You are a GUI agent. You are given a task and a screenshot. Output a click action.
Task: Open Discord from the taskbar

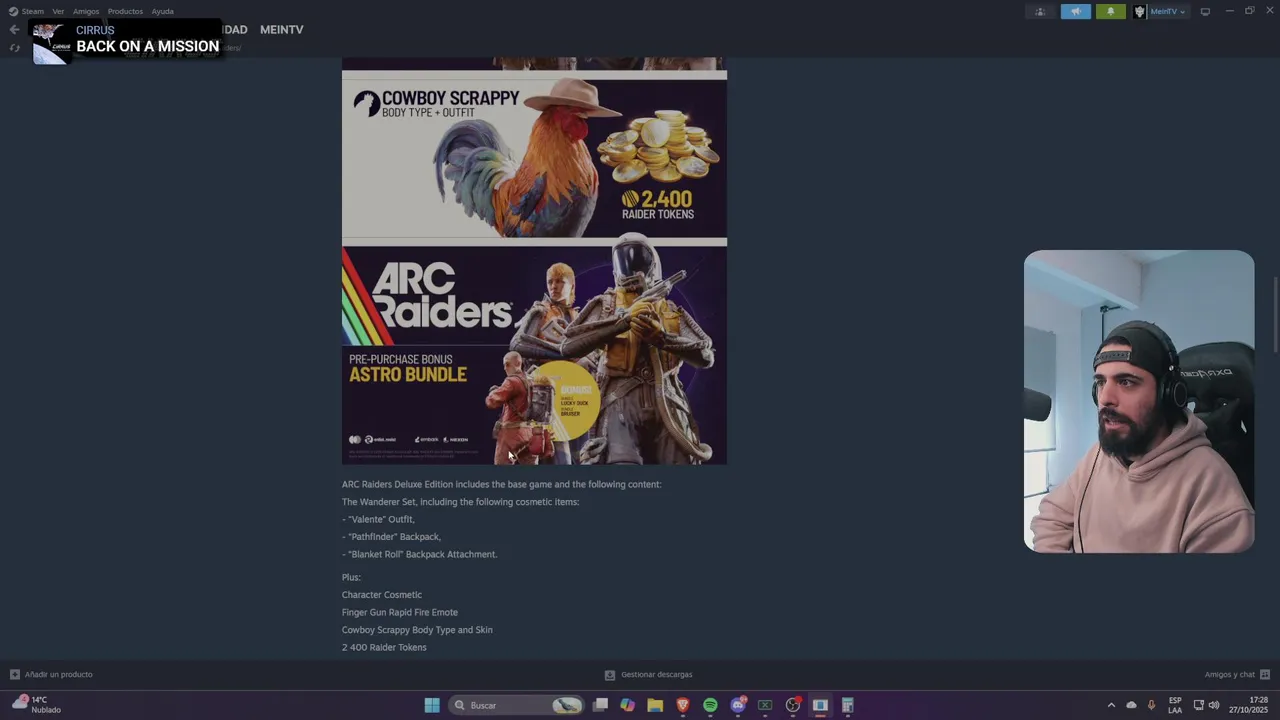[738, 705]
